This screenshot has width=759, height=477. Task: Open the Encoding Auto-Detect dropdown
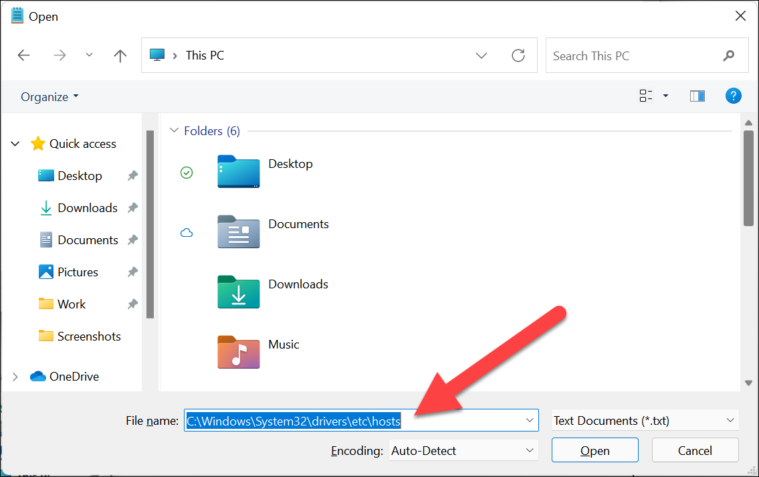[463, 451]
